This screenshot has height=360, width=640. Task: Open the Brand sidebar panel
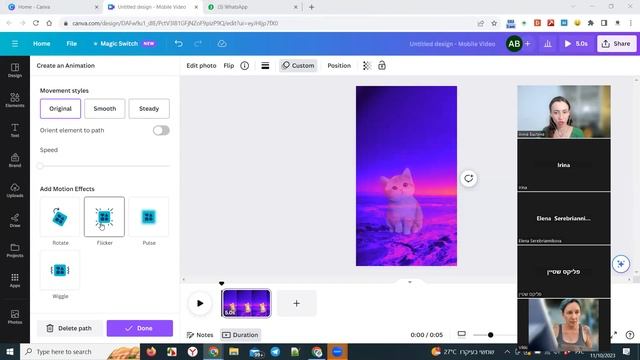pos(15,160)
